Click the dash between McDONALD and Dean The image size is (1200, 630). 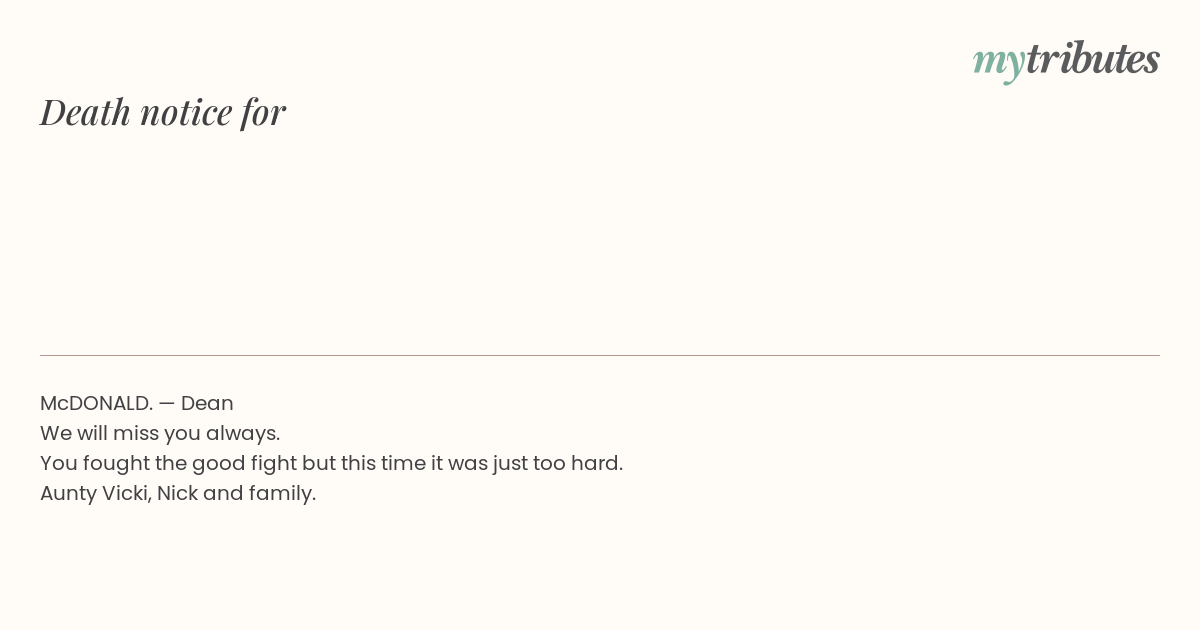point(167,404)
